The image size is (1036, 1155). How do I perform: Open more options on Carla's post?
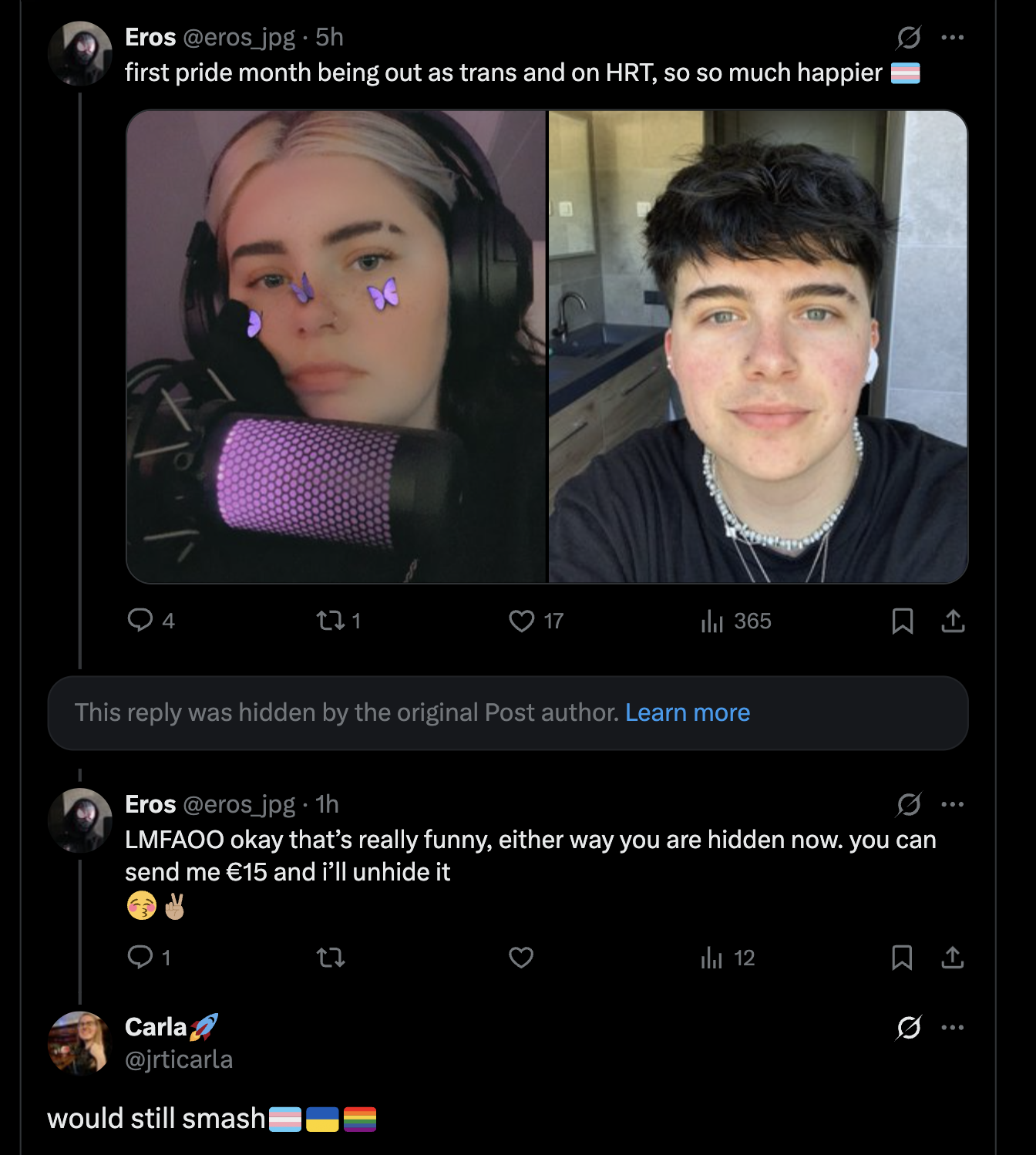click(x=953, y=1027)
